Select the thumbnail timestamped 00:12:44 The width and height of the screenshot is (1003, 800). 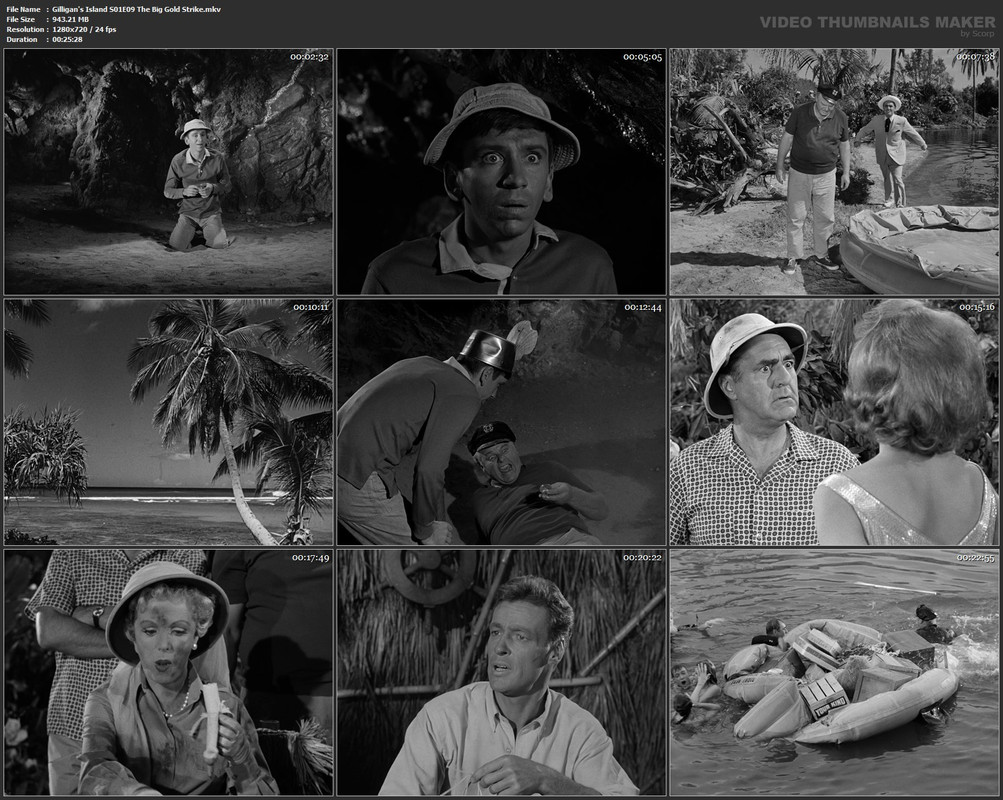click(x=502, y=422)
